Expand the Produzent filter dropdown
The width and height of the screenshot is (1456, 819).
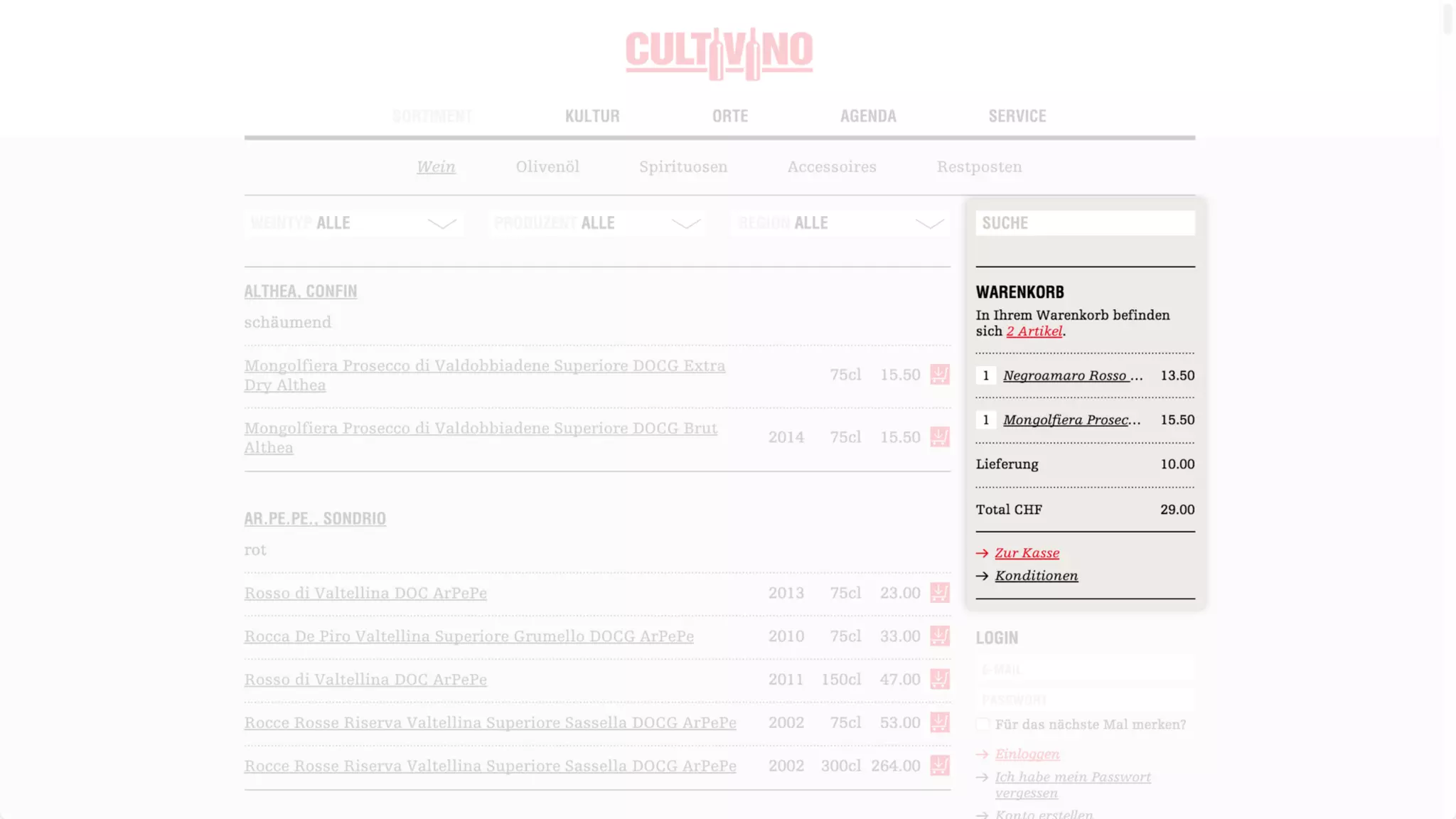tap(597, 223)
